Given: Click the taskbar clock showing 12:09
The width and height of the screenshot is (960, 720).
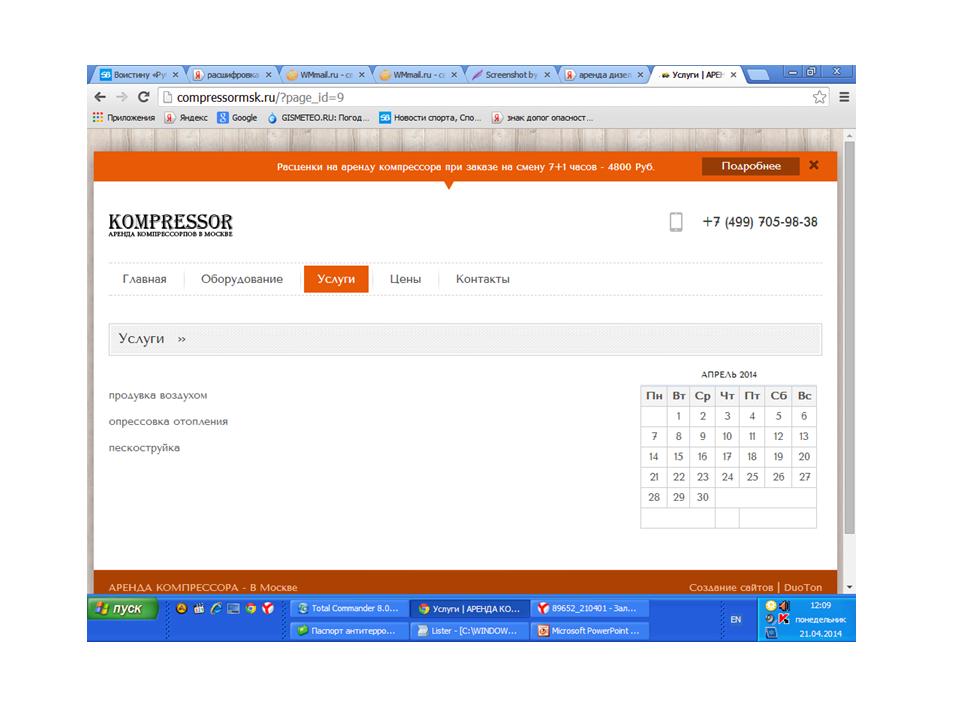Looking at the screenshot, I should click(x=820, y=606).
